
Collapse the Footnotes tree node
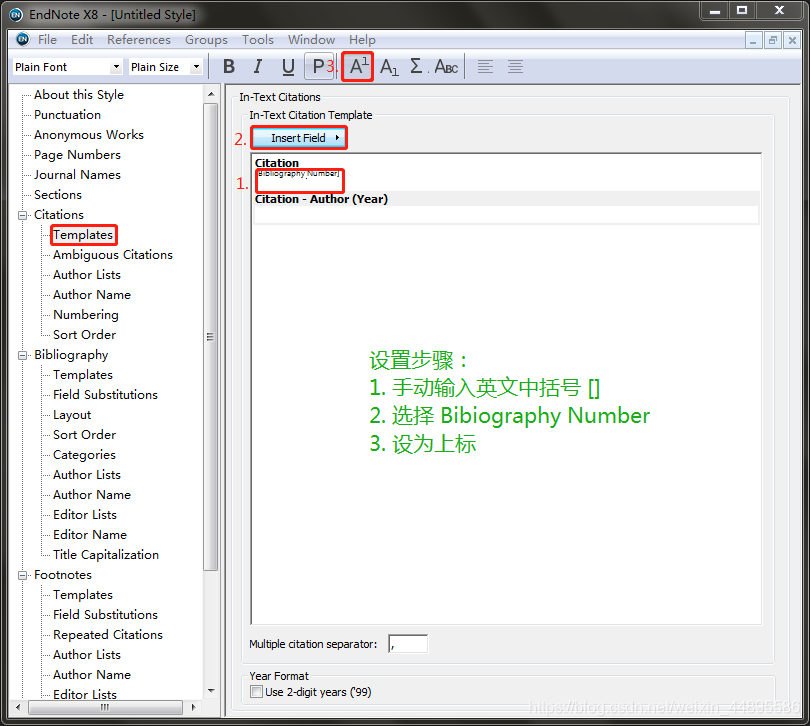(22, 575)
